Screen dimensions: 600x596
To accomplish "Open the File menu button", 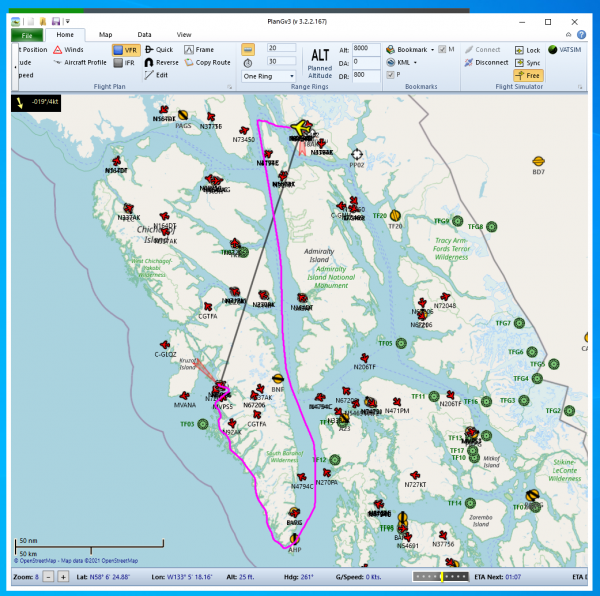I will click(x=26, y=34).
